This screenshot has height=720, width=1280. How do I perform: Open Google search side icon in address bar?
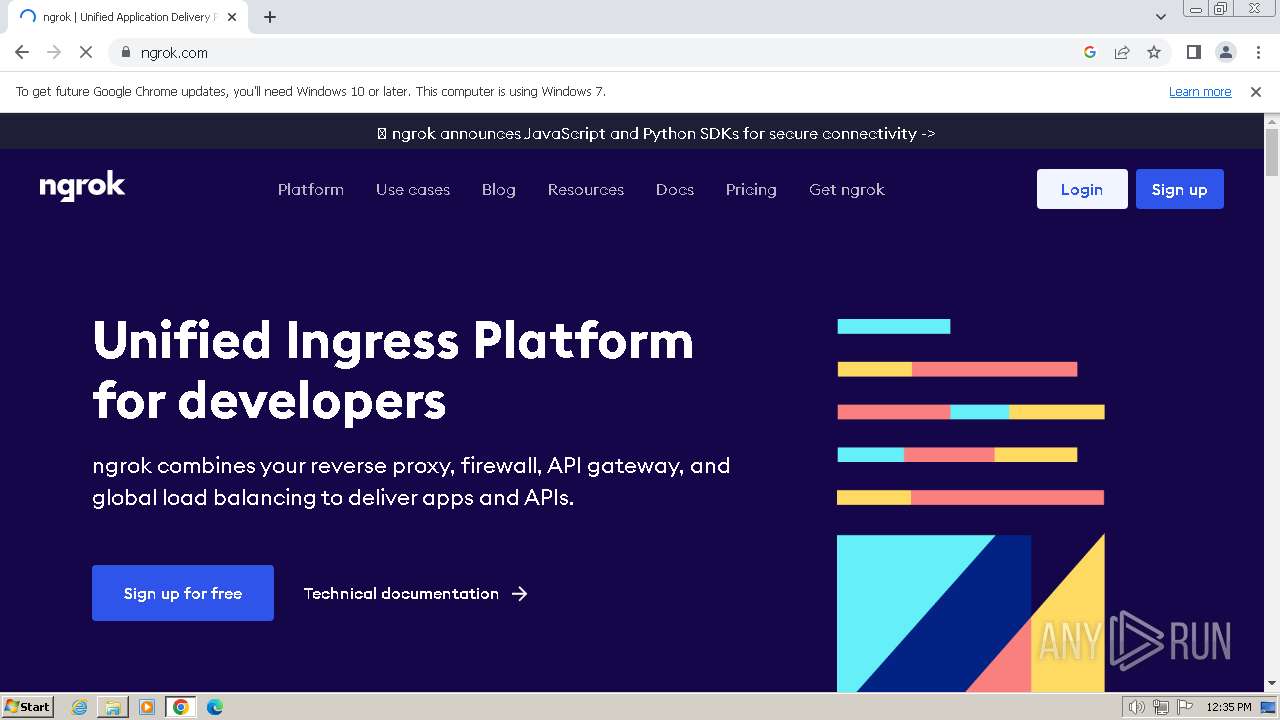(x=1090, y=52)
